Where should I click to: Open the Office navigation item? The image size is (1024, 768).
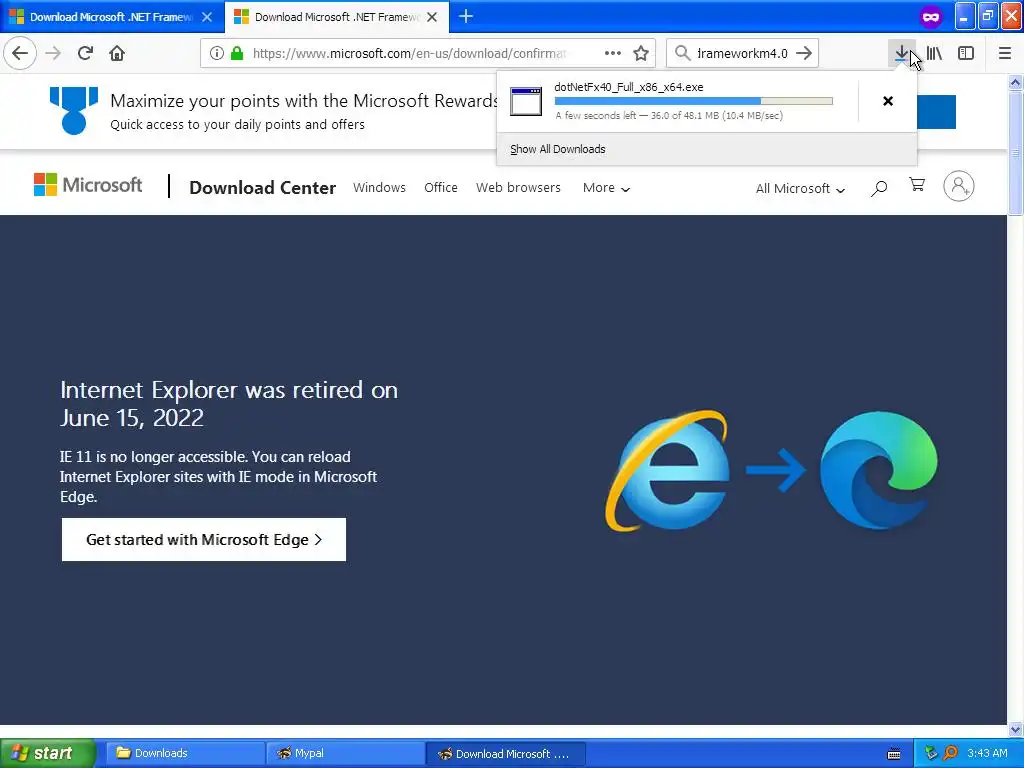[x=441, y=187]
